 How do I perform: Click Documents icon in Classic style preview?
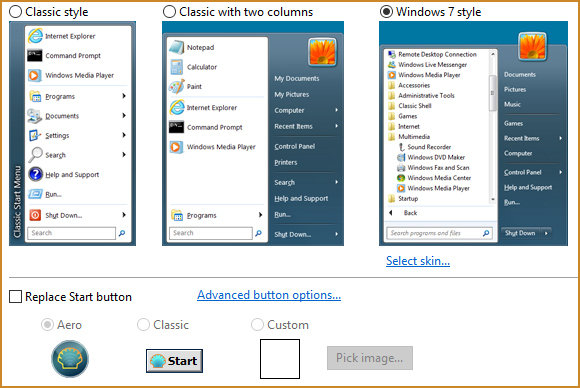34,116
